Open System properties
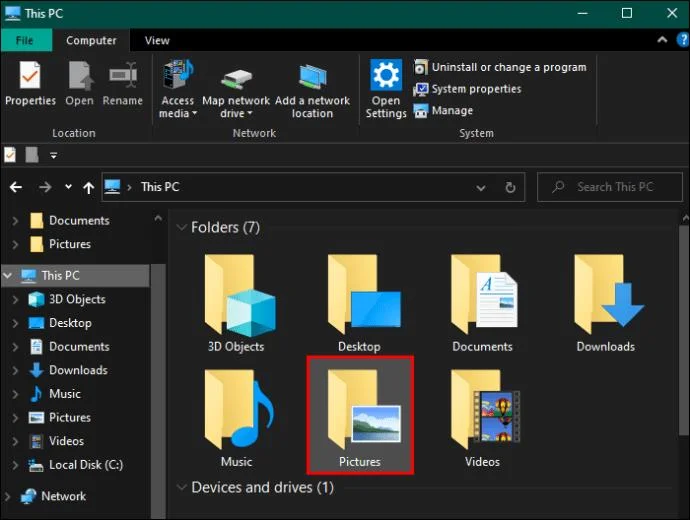Image resolution: width=690 pixels, height=520 pixels. [x=467, y=89]
